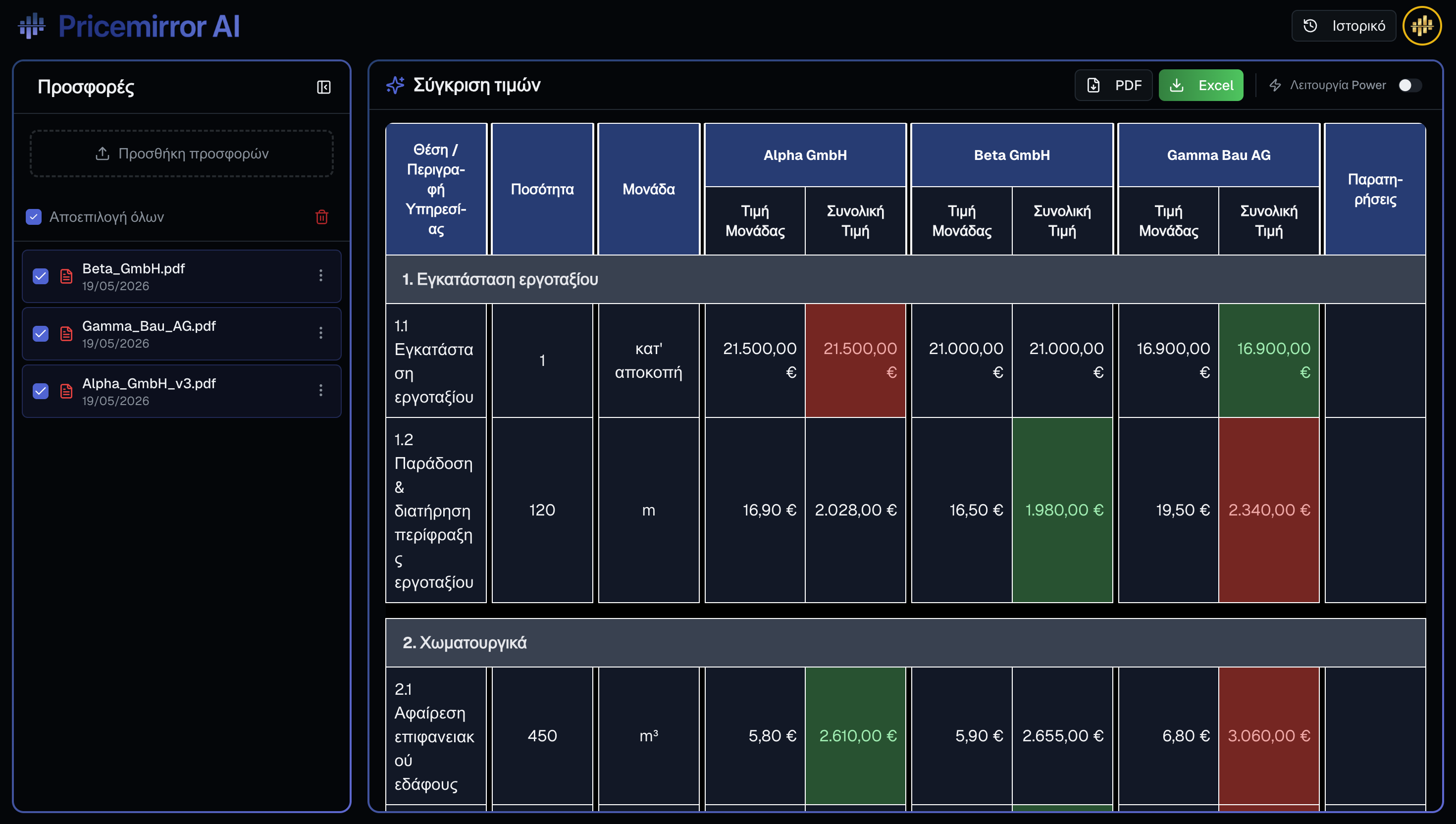The height and width of the screenshot is (824, 1456).
Task: Click the Beta_GmbH.pdf file icon
Action: pos(66,276)
